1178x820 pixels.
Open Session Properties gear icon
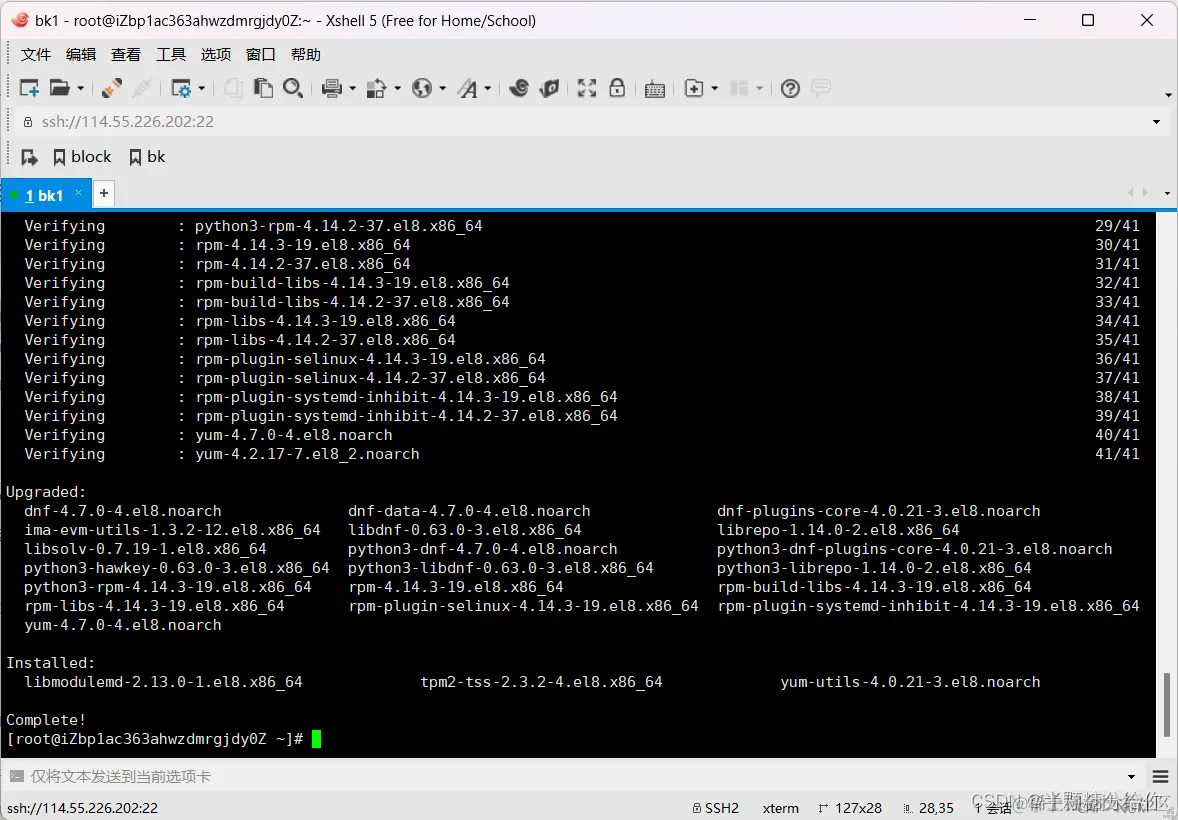[181, 89]
